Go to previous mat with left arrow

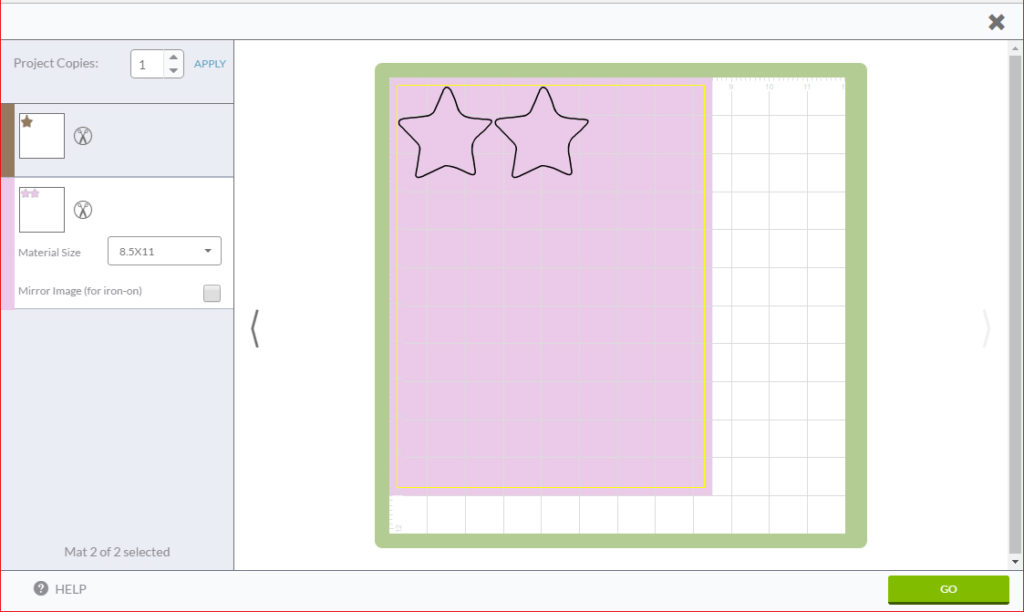[255, 328]
